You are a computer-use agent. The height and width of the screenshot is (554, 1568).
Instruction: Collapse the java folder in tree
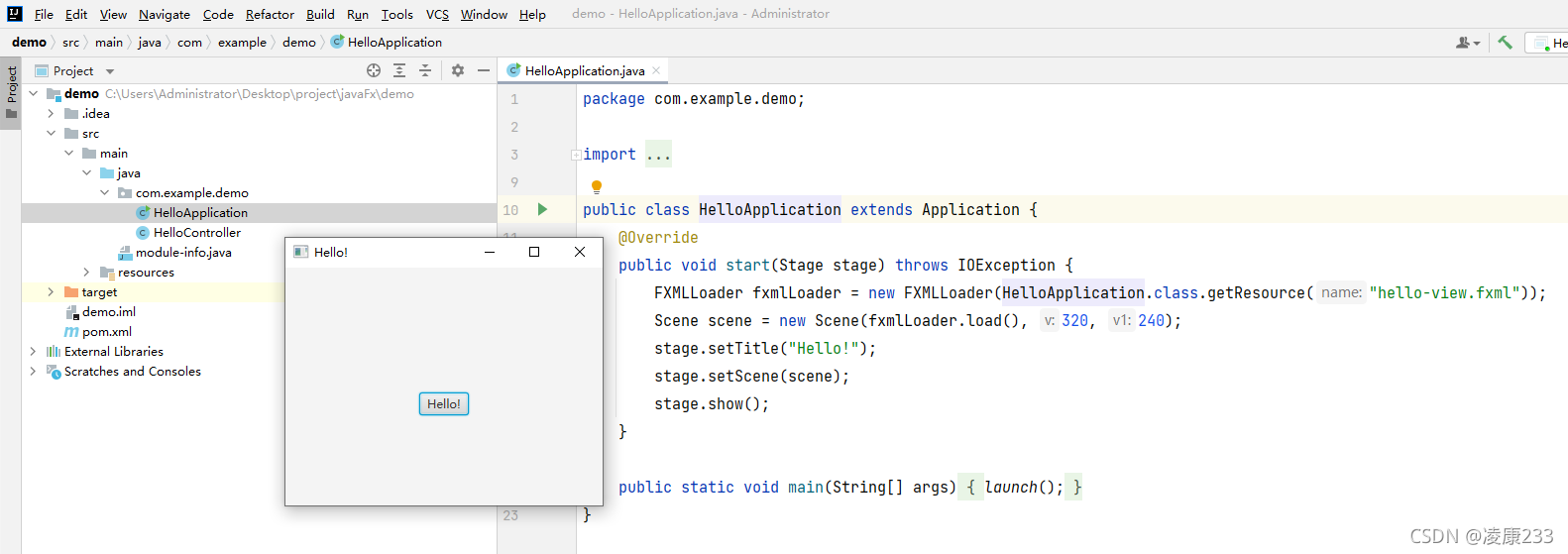click(x=86, y=172)
